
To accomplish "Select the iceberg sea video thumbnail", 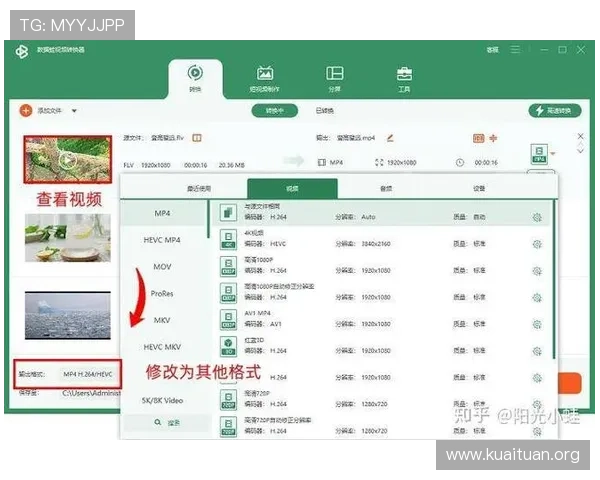I will coord(68,315).
